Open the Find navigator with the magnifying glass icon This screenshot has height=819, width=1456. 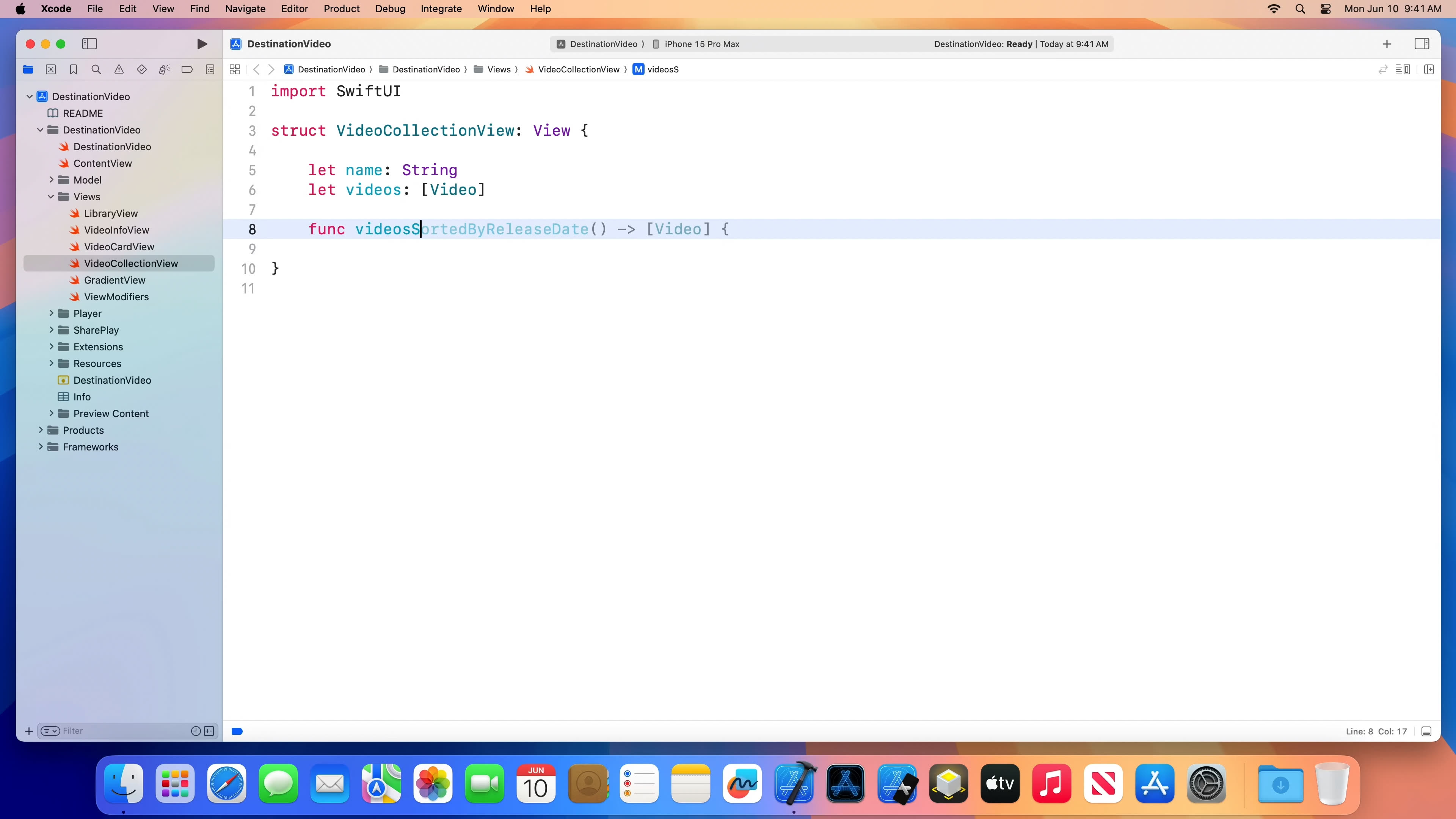pos(96,69)
